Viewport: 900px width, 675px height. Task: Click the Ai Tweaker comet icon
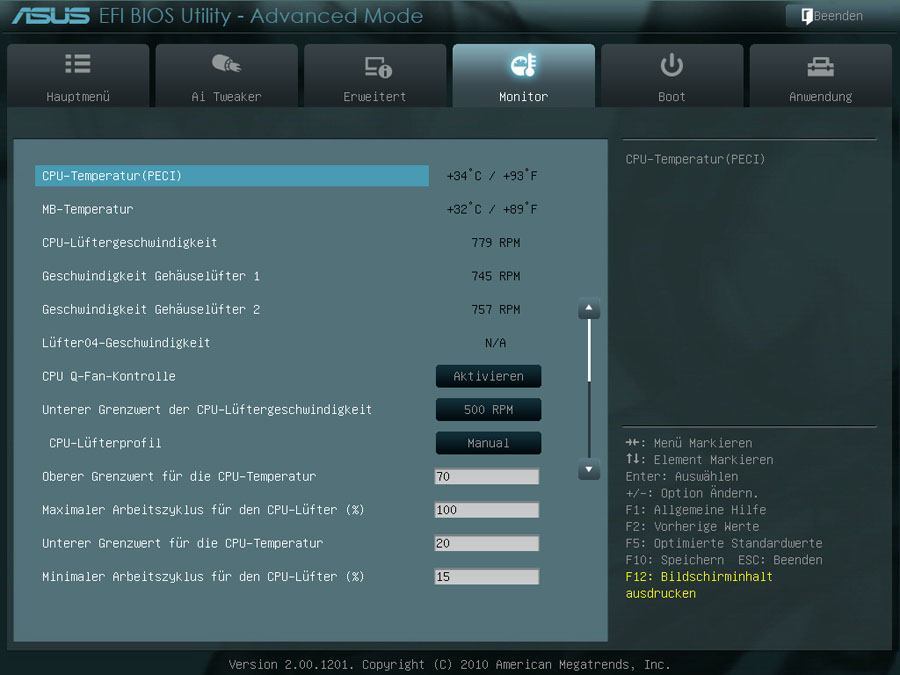coord(226,64)
